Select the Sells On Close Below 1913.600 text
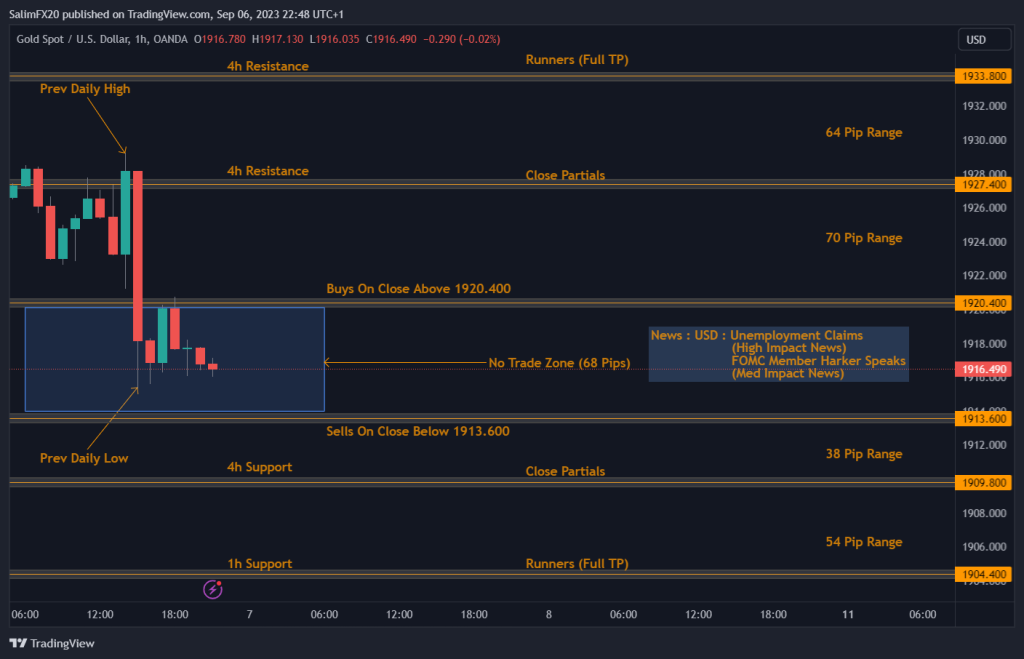This screenshot has height=659, width=1024. pyautogui.click(x=418, y=432)
